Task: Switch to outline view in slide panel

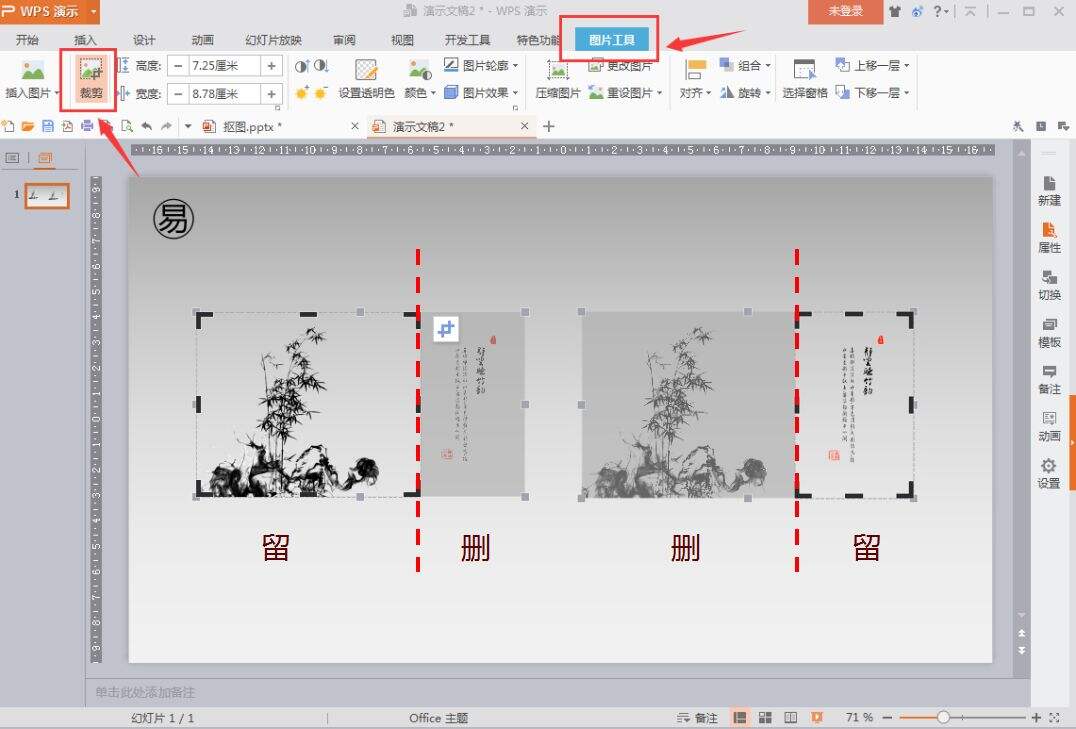Action: tap(12, 159)
